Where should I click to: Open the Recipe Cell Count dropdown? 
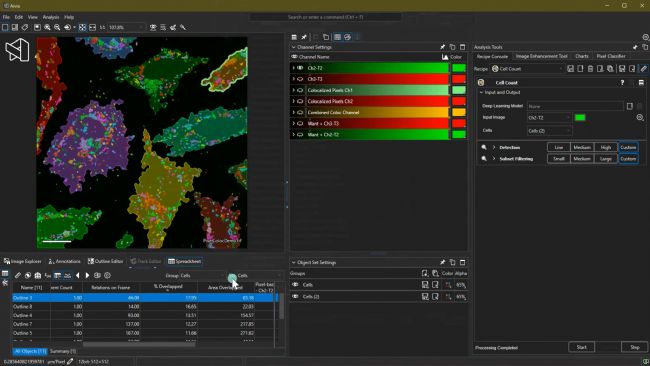click(x=527, y=69)
